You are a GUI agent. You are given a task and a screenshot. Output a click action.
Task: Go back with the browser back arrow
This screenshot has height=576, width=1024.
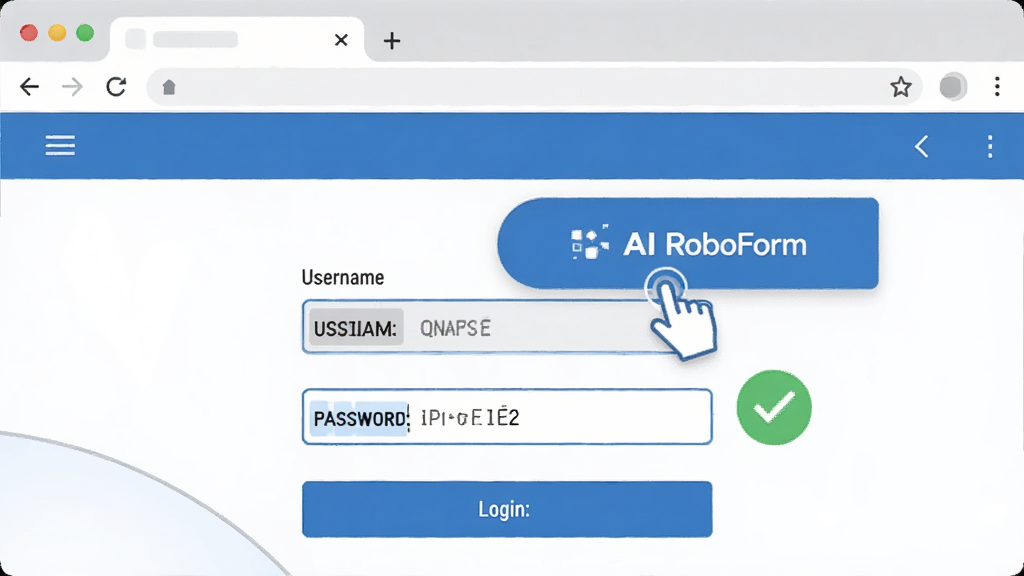pos(29,86)
